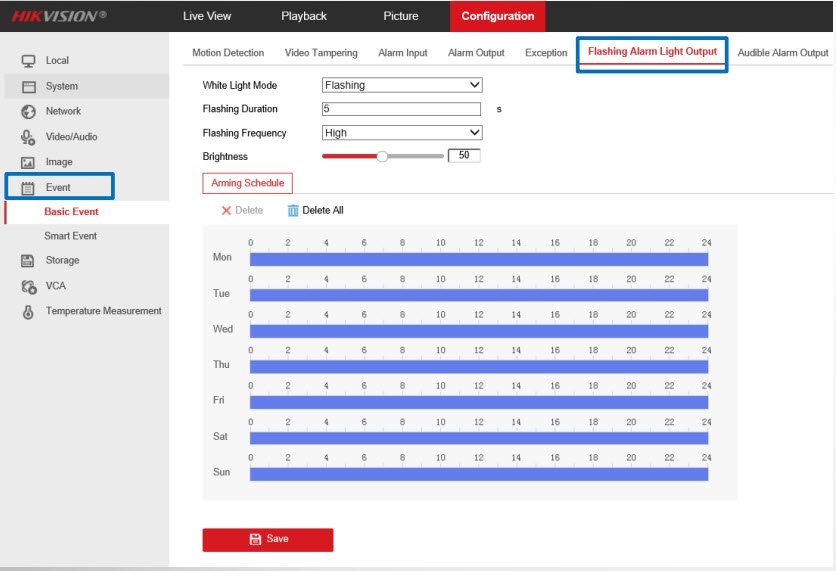Click the Arming Schedule button

coord(247,183)
